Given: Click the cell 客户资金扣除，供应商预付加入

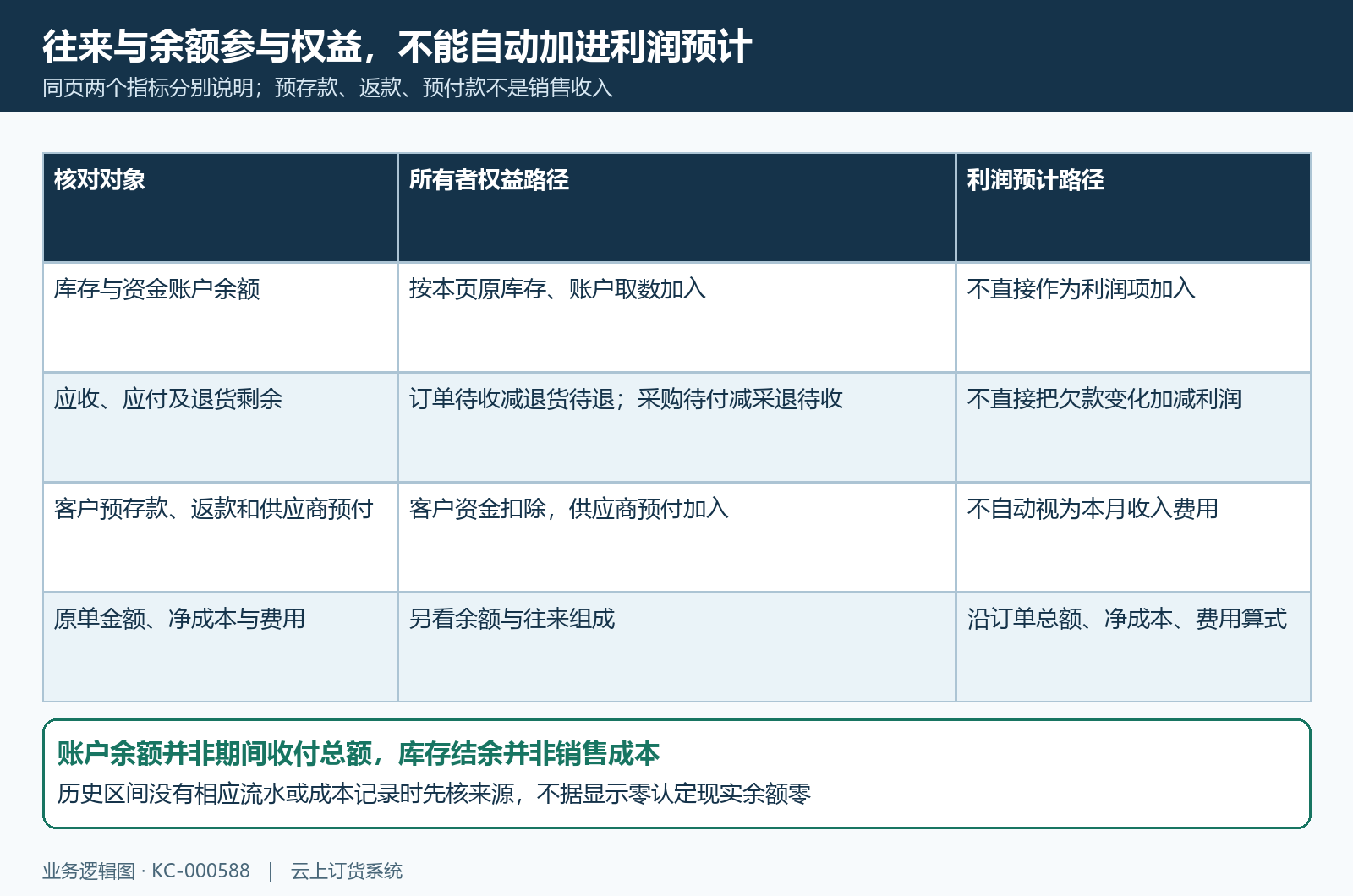Looking at the screenshot, I should [676, 538].
